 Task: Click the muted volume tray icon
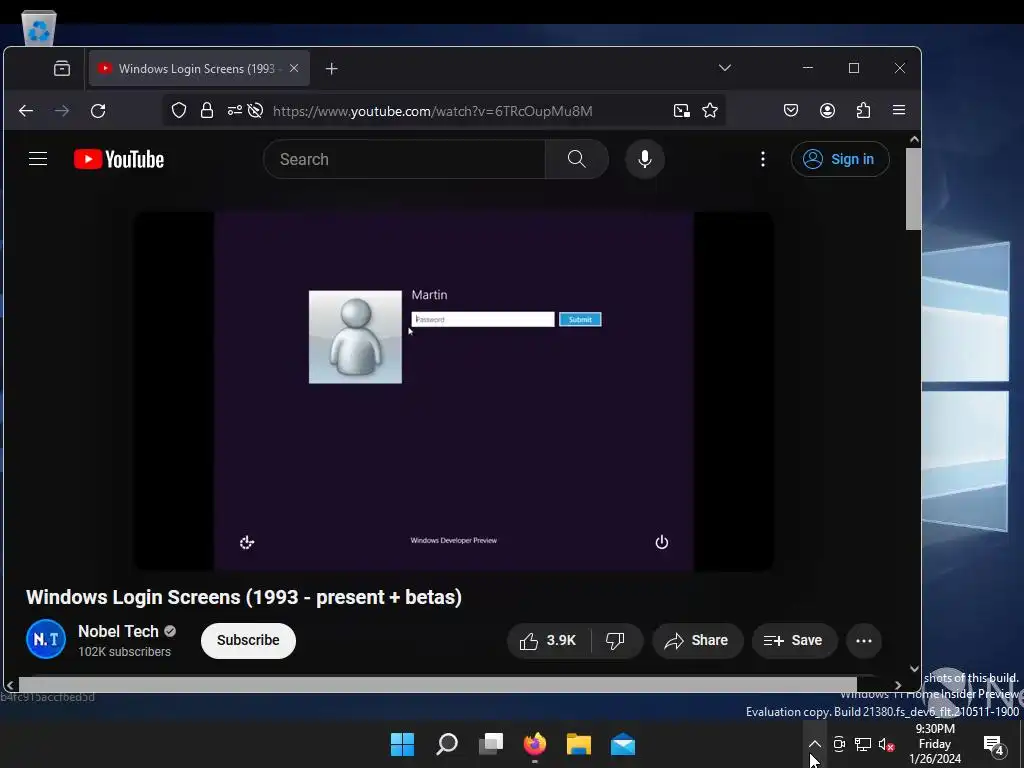(x=886, y=744)
